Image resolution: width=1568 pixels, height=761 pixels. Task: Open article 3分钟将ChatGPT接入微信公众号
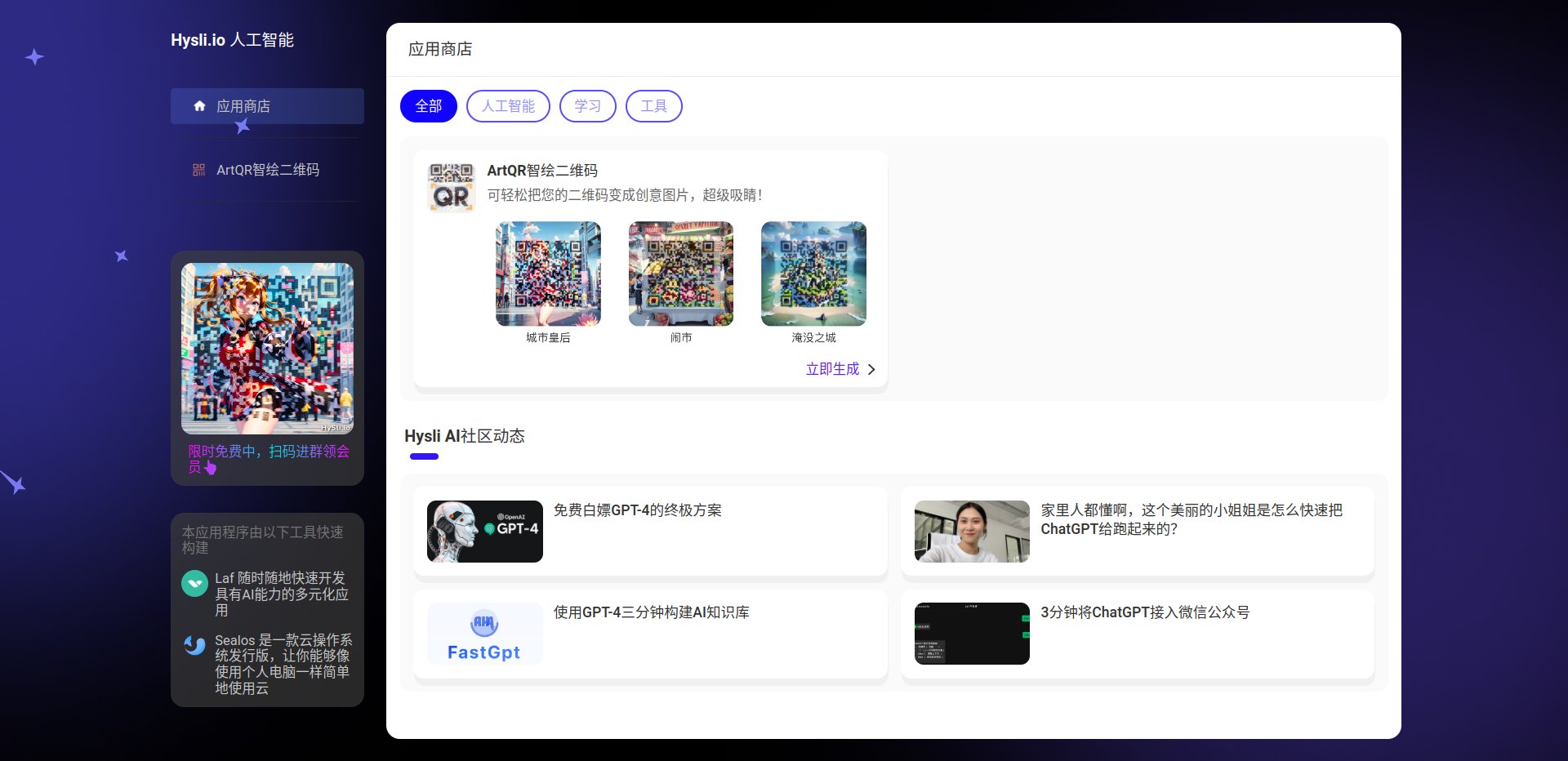pos(1145,612)
